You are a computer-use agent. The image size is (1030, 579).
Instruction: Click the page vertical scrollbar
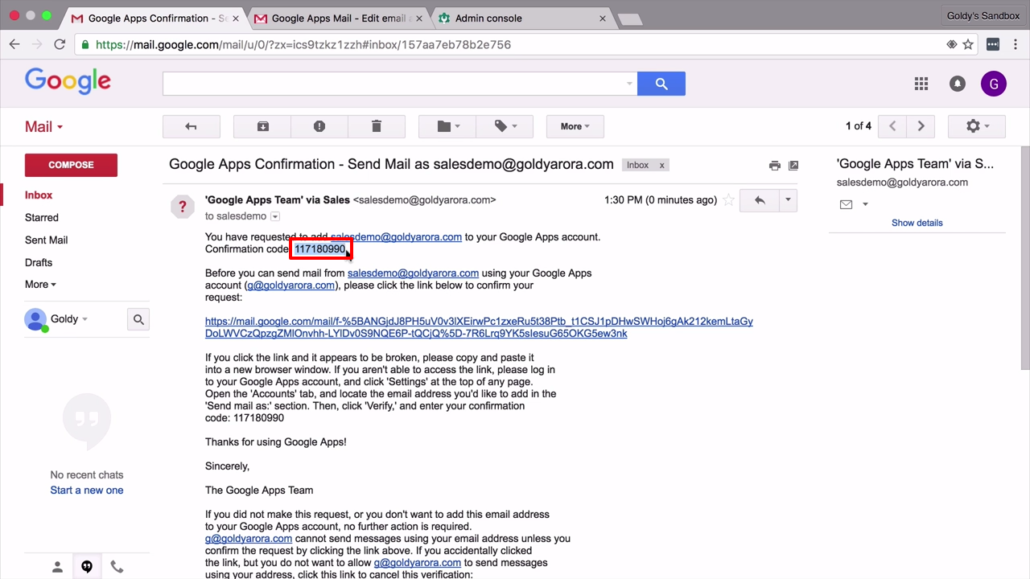coord(1025,258)
